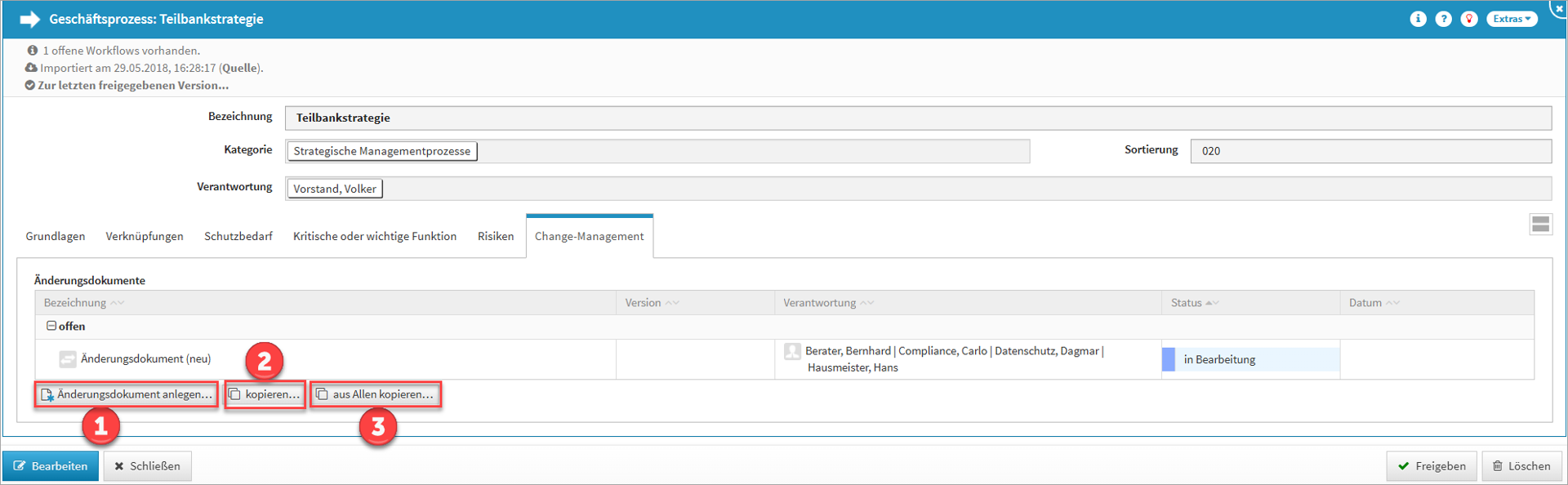The width and height of the screenshot is (1568, 485).
Task: Select the Risiken tab
Action: pos(496,236)
